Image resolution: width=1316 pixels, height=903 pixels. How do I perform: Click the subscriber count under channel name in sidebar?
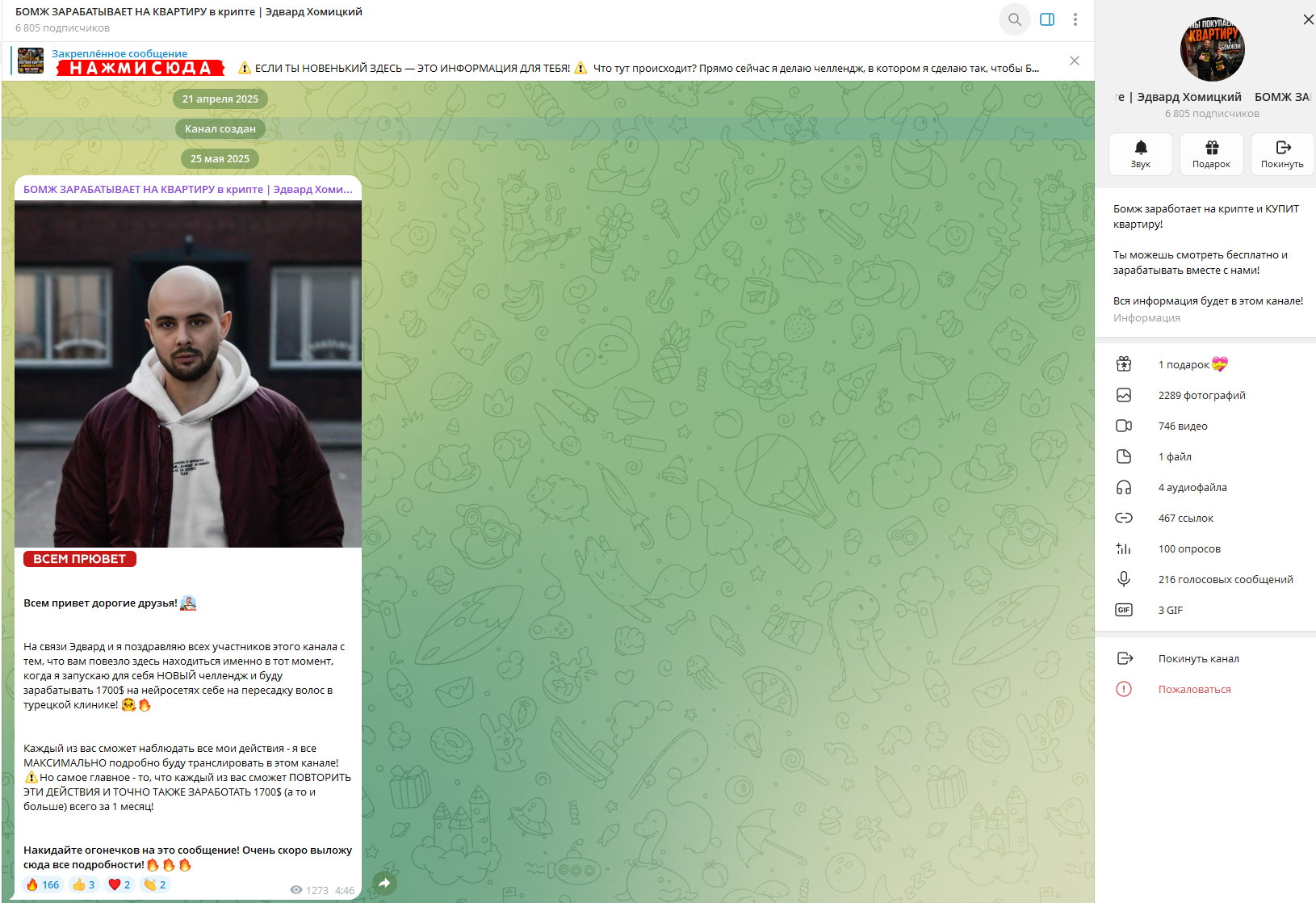pos(1212,113)
